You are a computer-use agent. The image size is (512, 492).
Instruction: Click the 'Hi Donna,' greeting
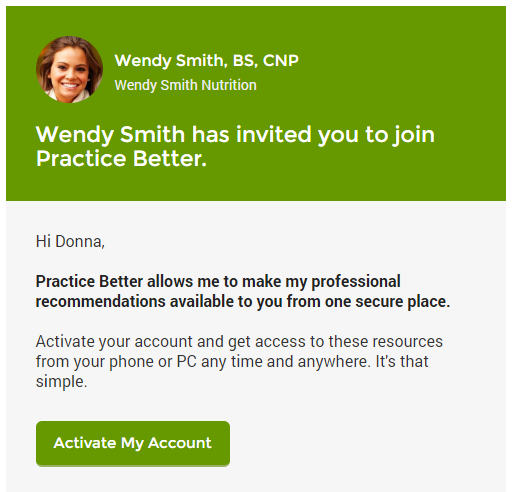70,241
